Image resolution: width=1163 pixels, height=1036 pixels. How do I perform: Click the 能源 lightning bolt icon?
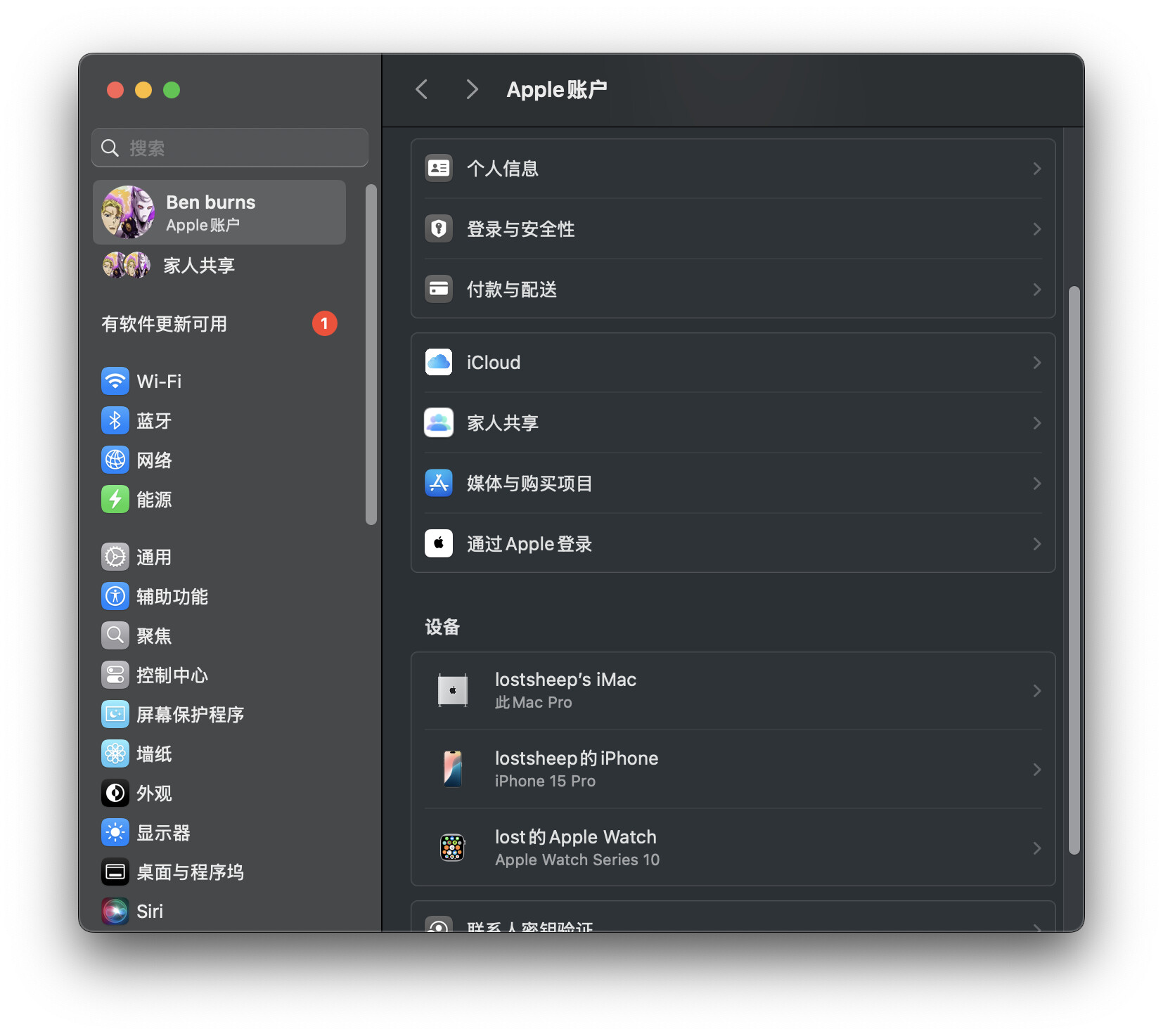pos(115,500)
